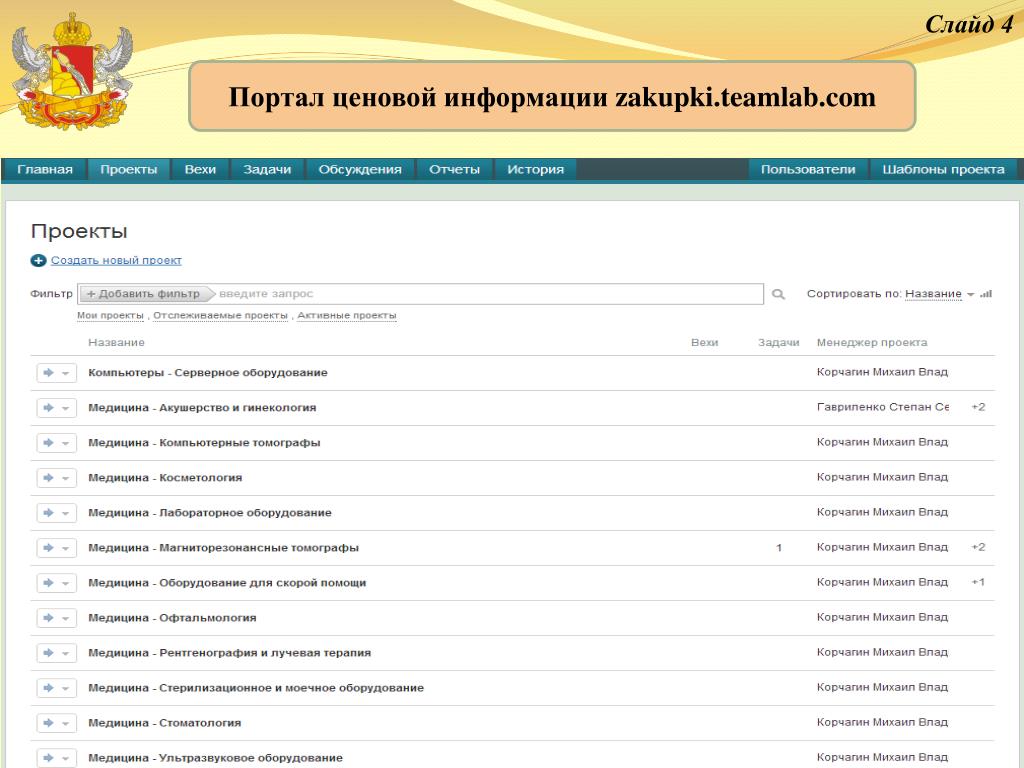1024x768 pixels.
Task: Click the plus icon beside Создать новый проект
Action: [39, 261]
